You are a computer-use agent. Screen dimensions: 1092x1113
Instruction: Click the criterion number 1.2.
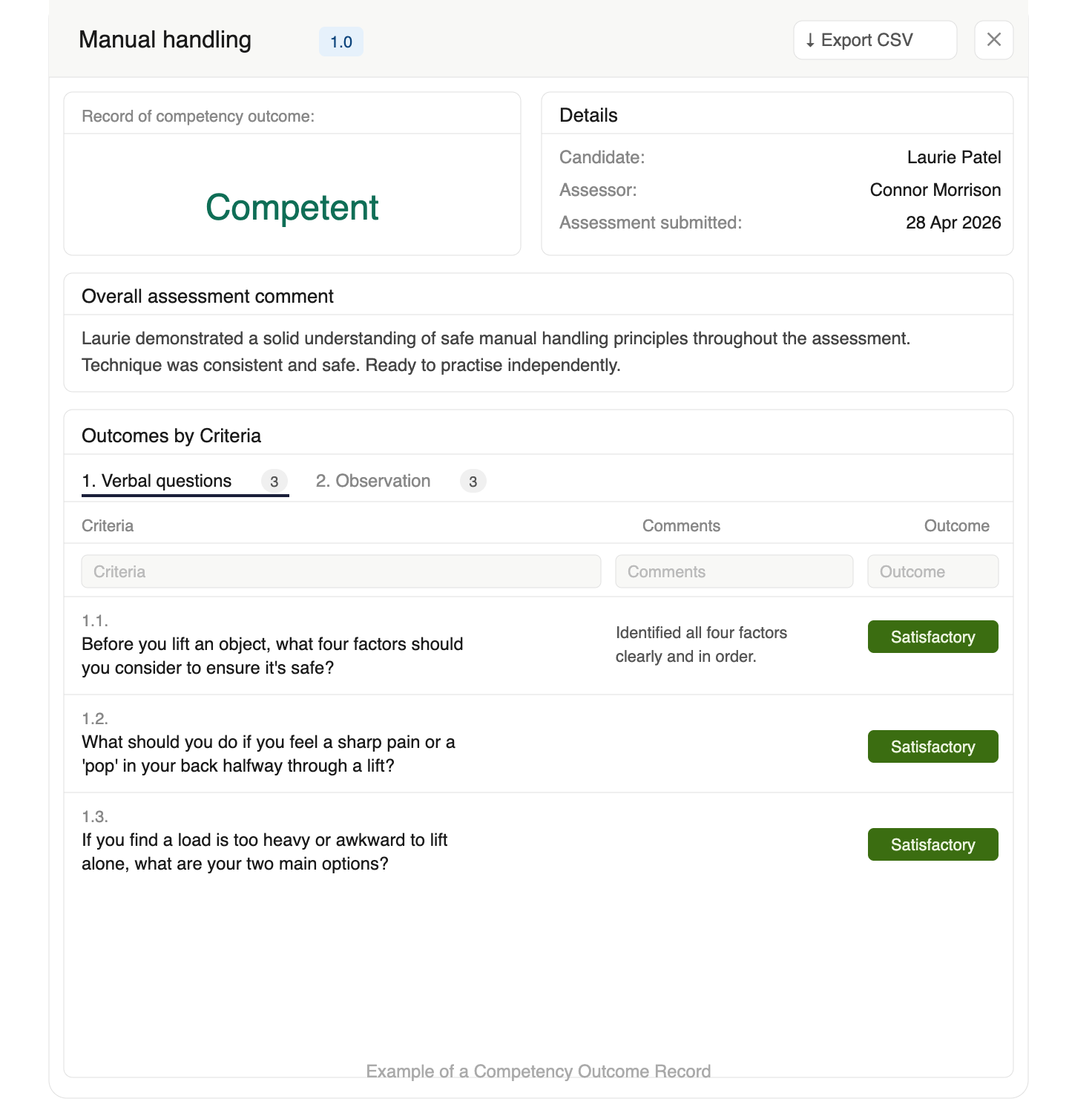pyautogui.click(x=95, y=719)
